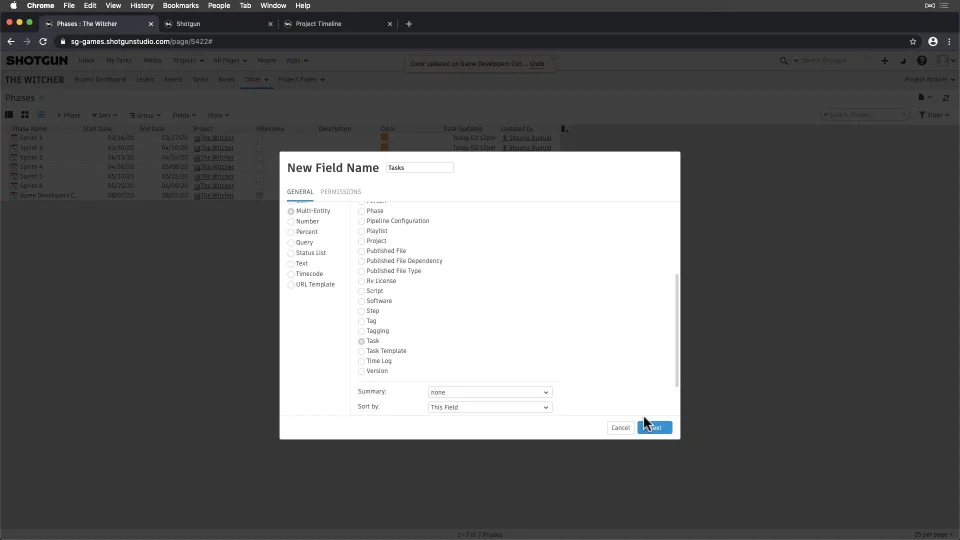
Task: Switch to the General tab
Action: point(300,192)
